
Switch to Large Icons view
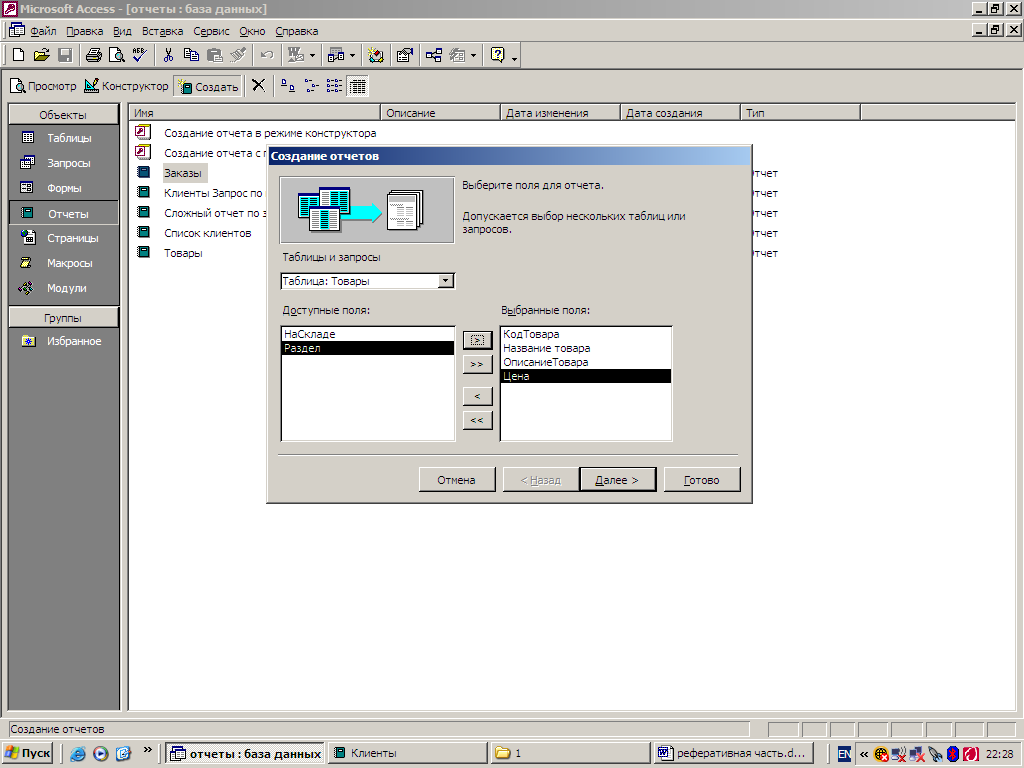coord(288,86)
